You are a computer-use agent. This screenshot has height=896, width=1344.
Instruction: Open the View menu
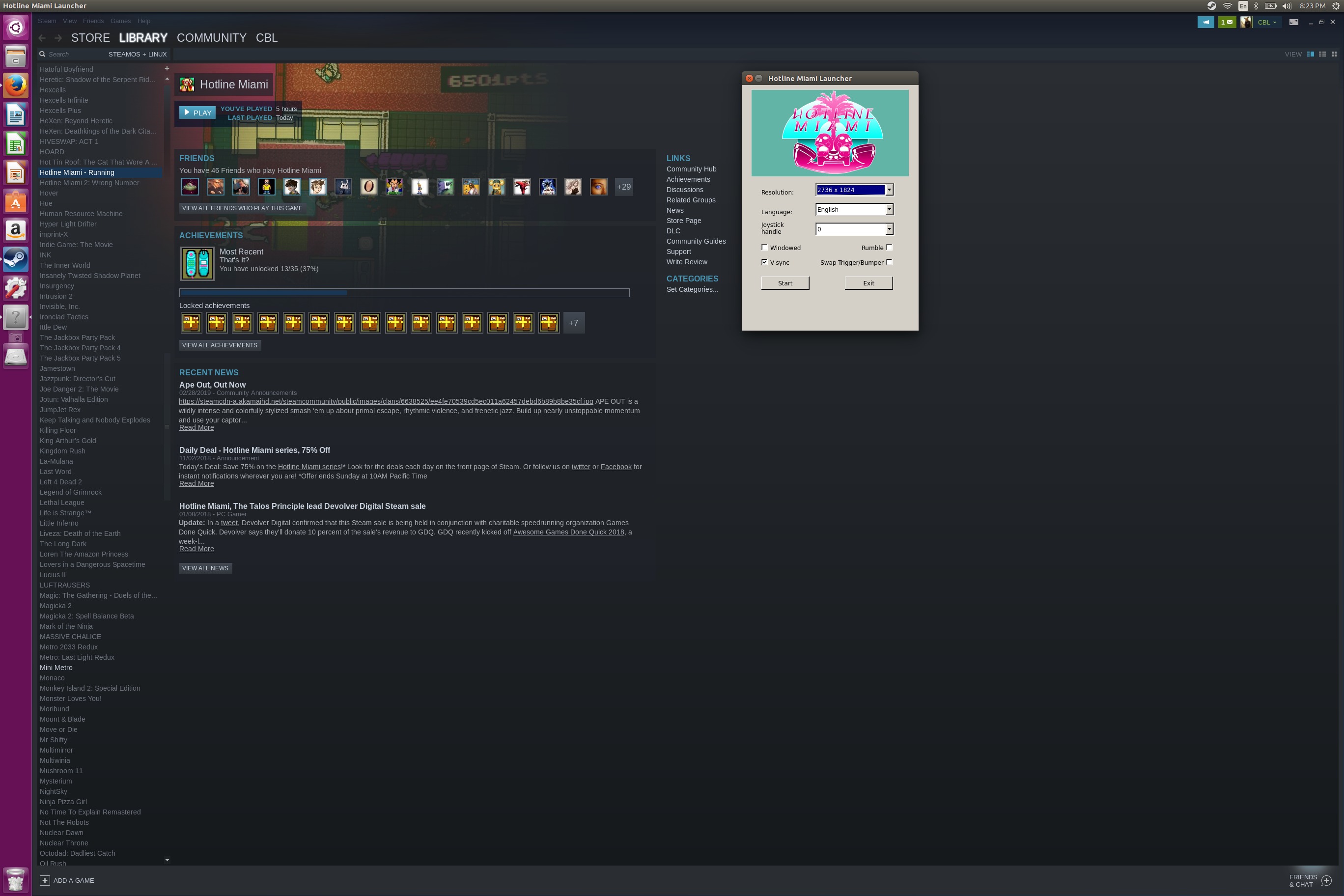70,21
